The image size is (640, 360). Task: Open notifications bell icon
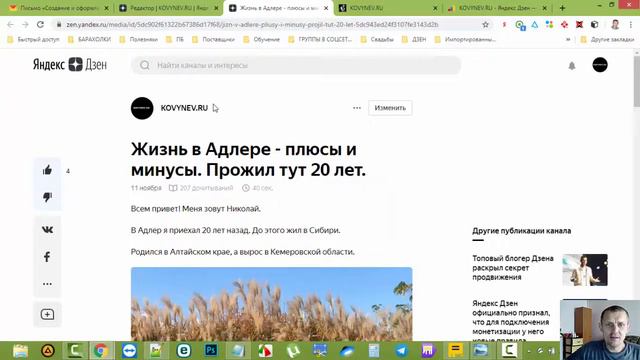coord(572,65)
